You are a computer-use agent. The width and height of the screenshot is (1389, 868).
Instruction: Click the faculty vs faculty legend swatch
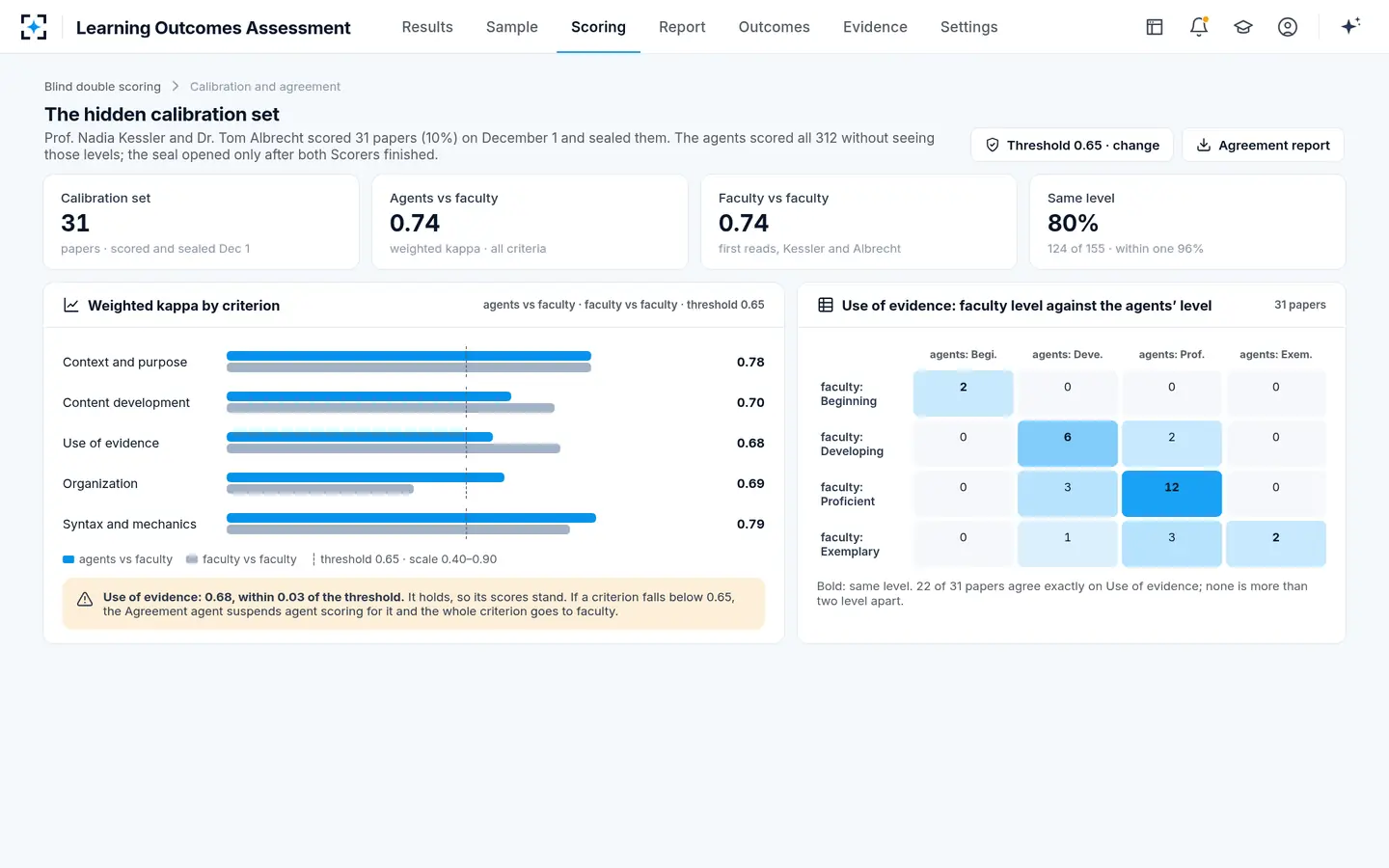(192, 559)
